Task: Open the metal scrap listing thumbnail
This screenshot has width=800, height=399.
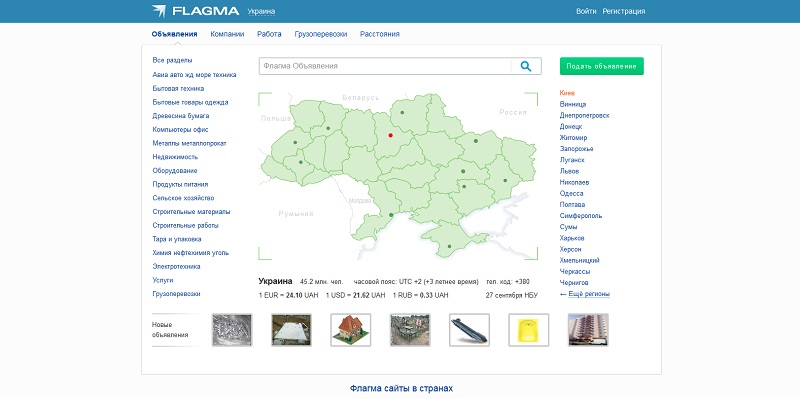Action: pos(232,330)
